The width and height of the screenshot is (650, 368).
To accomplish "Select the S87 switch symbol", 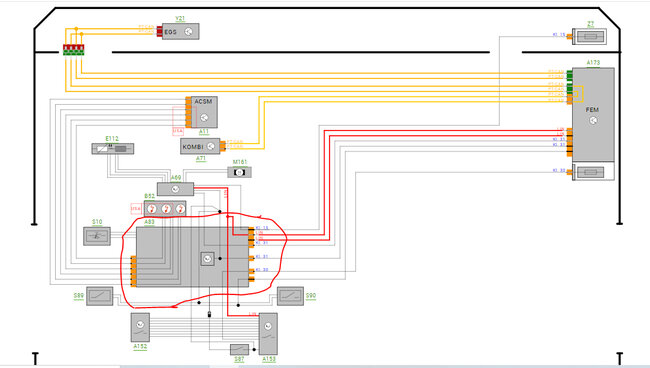I will click(x=240, y=349).
